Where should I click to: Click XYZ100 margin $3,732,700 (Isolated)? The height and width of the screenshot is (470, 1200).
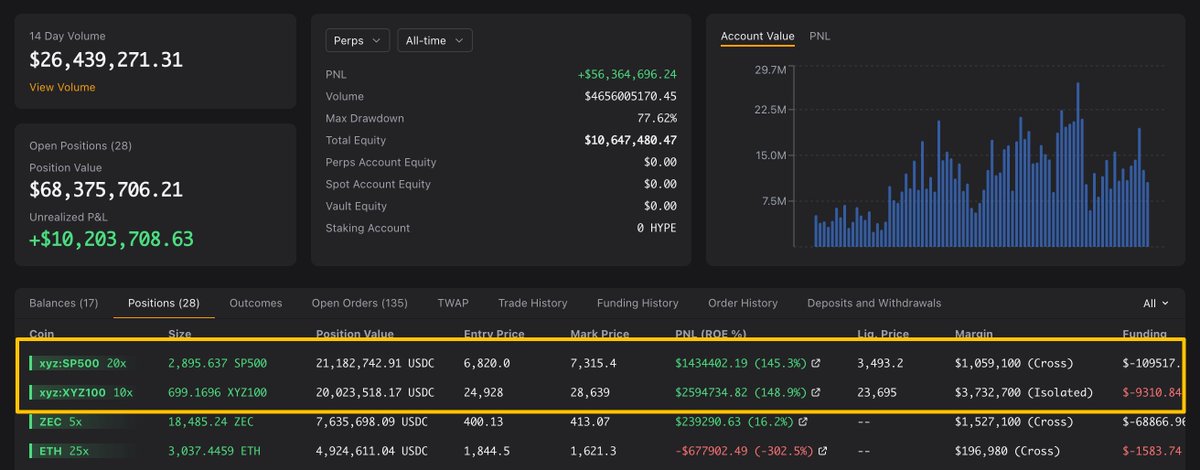pos(1023,392)
